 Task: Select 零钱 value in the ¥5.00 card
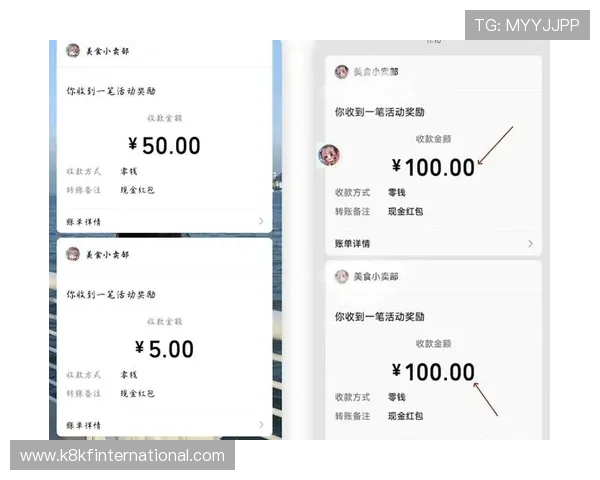(129, 375)
